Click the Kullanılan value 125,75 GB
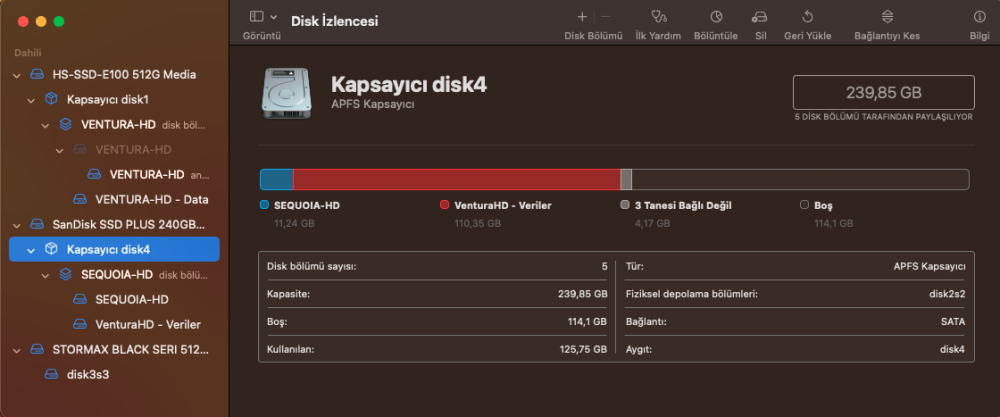Viewport: 1000px width, 417px height. pos(582,349)
